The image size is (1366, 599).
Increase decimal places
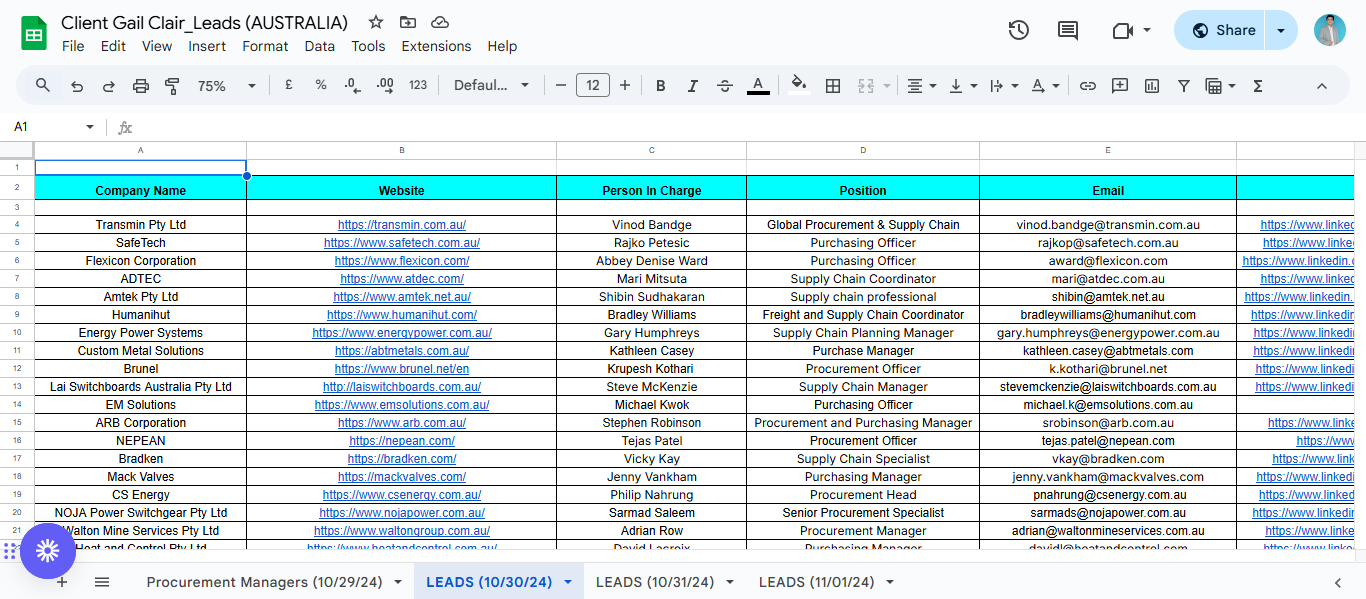click(x=385, y=85)
